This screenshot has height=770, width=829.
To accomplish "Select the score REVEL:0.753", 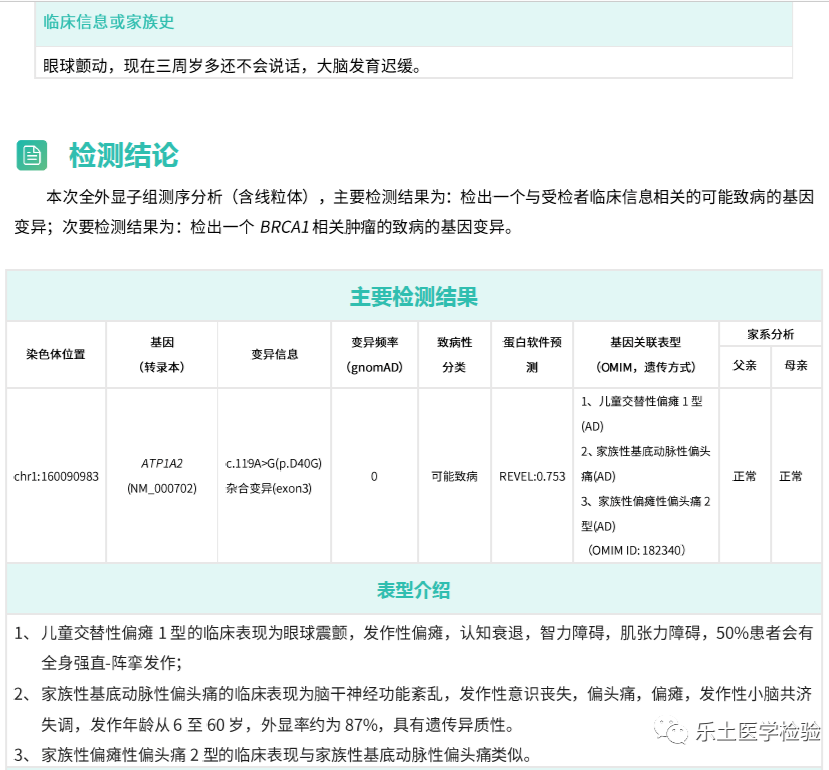I will (x=532, y=476).
